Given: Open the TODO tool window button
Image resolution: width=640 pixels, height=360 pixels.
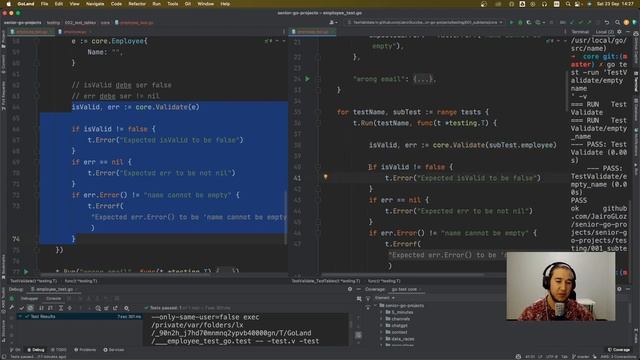Looking at the screenshot, I should tap(59, 350).
